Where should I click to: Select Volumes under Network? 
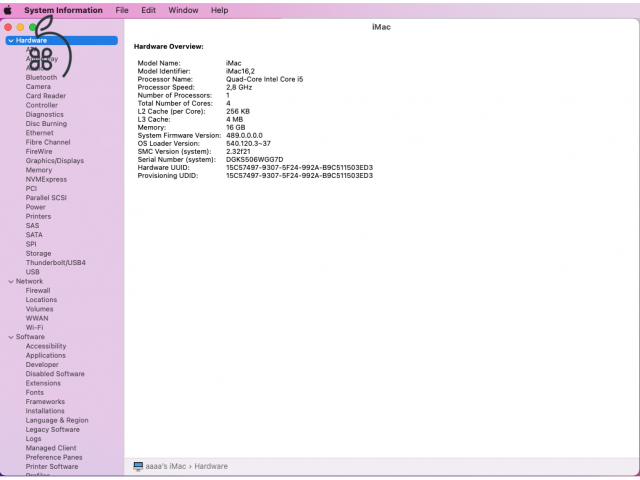pos(39,309)
